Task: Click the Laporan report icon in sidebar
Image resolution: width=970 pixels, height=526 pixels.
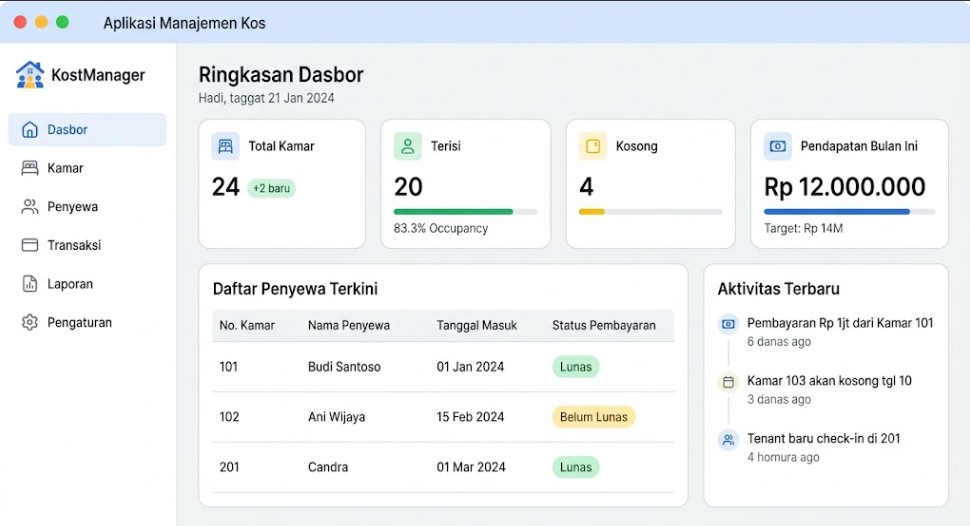Action: tap(30, 283)
